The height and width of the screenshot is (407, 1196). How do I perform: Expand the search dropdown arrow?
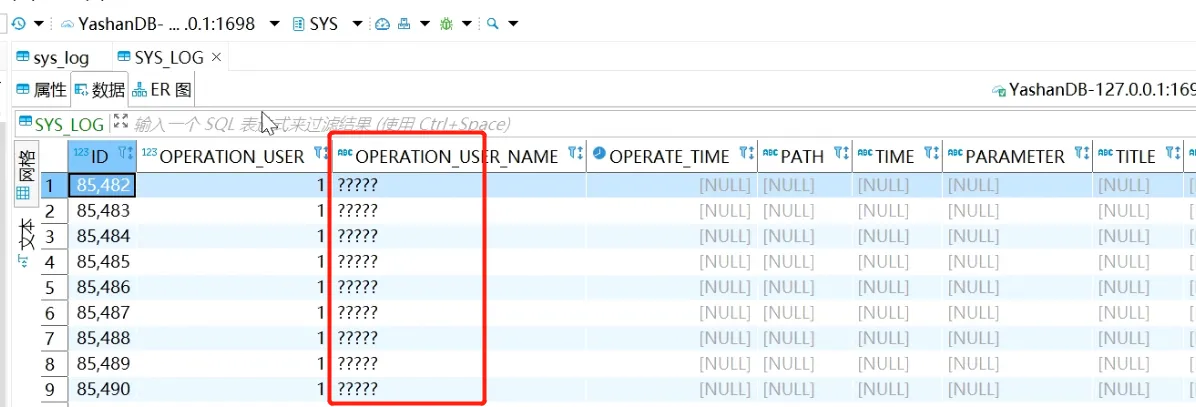coord(513,24)
